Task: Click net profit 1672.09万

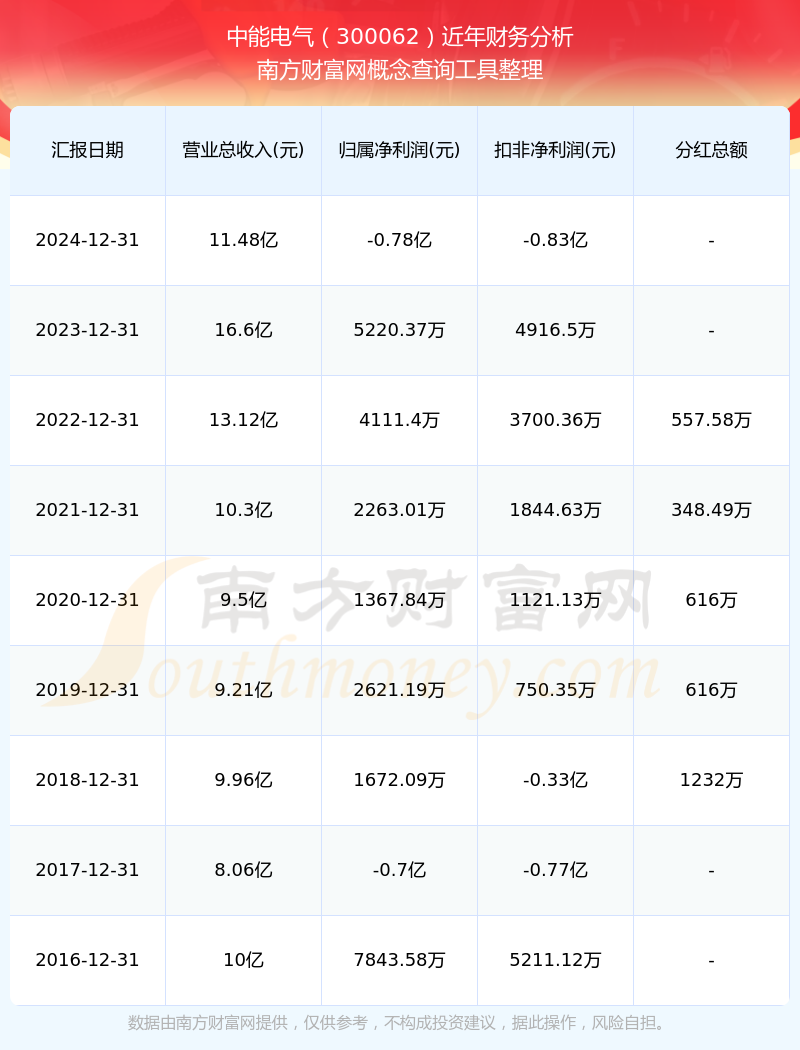Action: [x=400, y=780]
